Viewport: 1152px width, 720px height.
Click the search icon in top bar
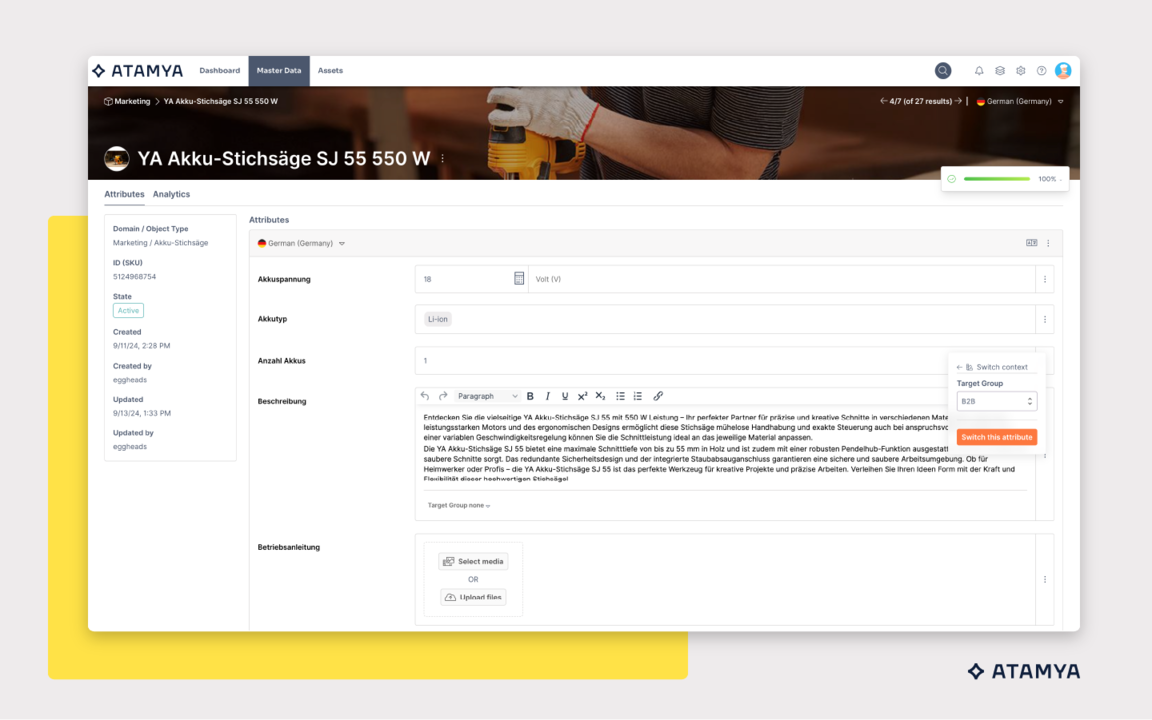coord(943,71)
